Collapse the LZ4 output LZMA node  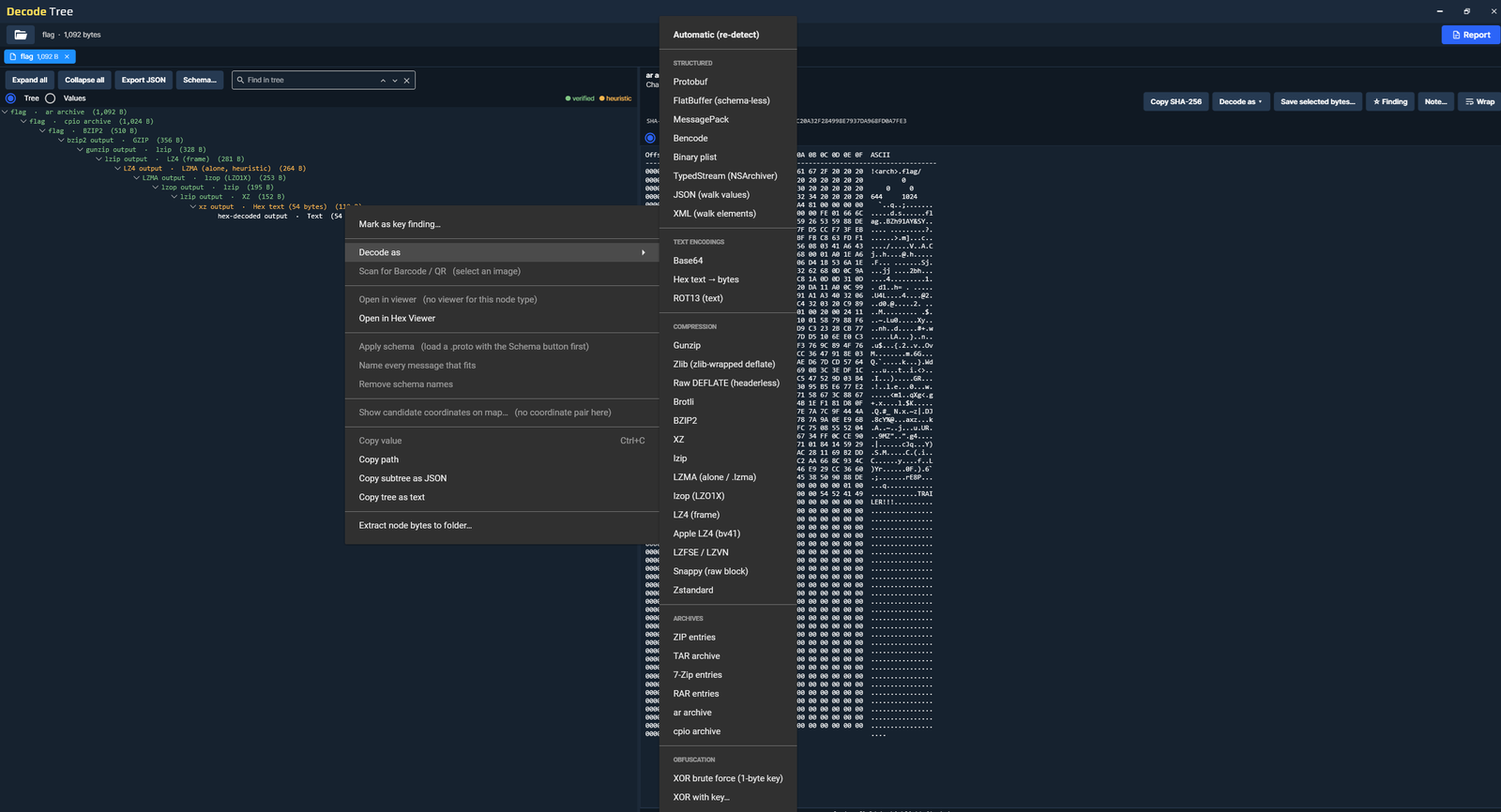[117, 169]
